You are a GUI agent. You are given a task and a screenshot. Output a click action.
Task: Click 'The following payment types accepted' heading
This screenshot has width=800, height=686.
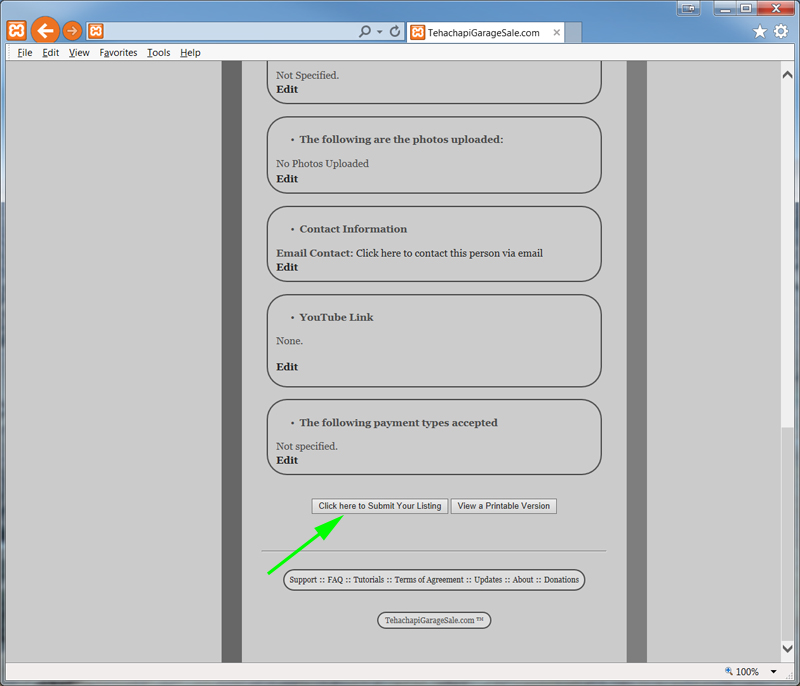tap(398, 423)
